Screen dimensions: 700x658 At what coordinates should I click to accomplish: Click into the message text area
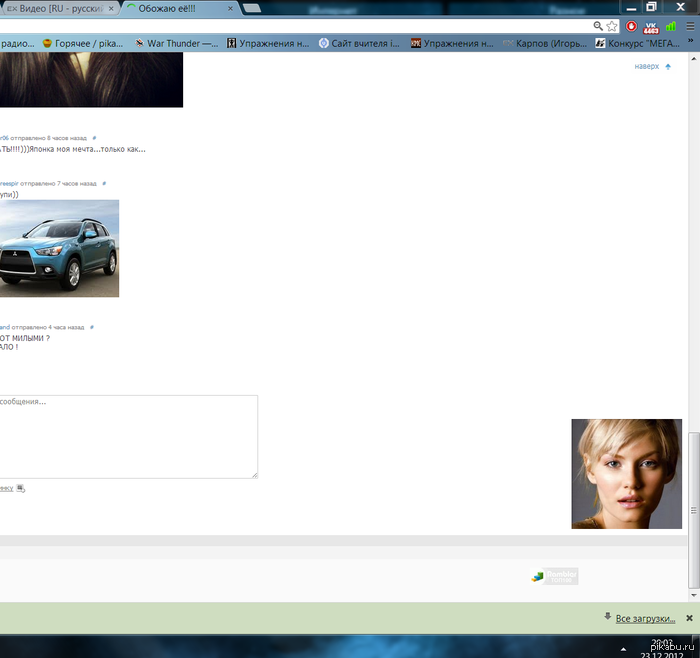128,436
